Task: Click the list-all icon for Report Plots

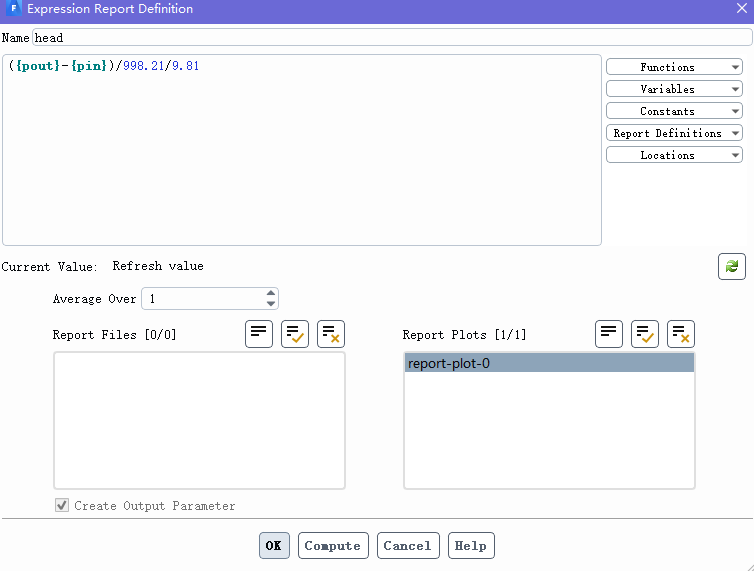Action: [x=609, y=334]
